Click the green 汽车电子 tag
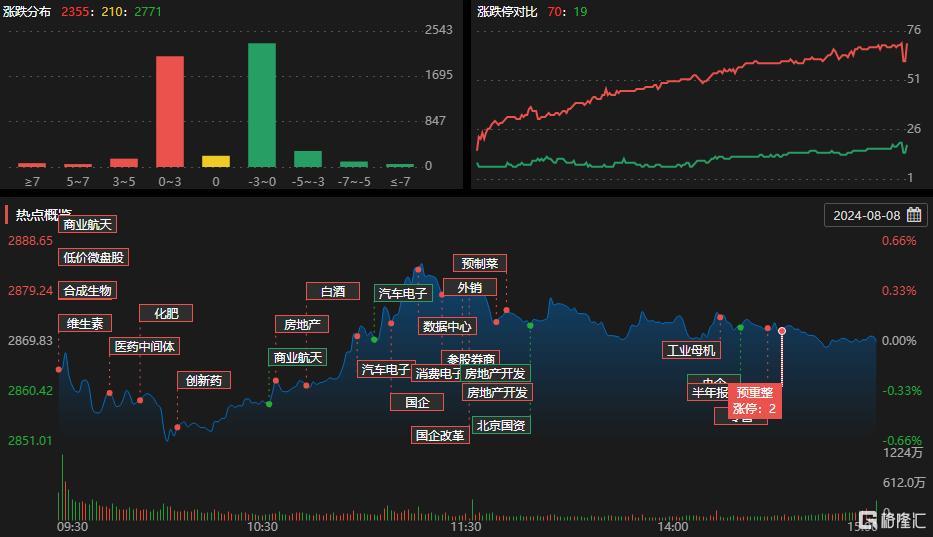Screen dimensions: 933x537 click(403, 293)
